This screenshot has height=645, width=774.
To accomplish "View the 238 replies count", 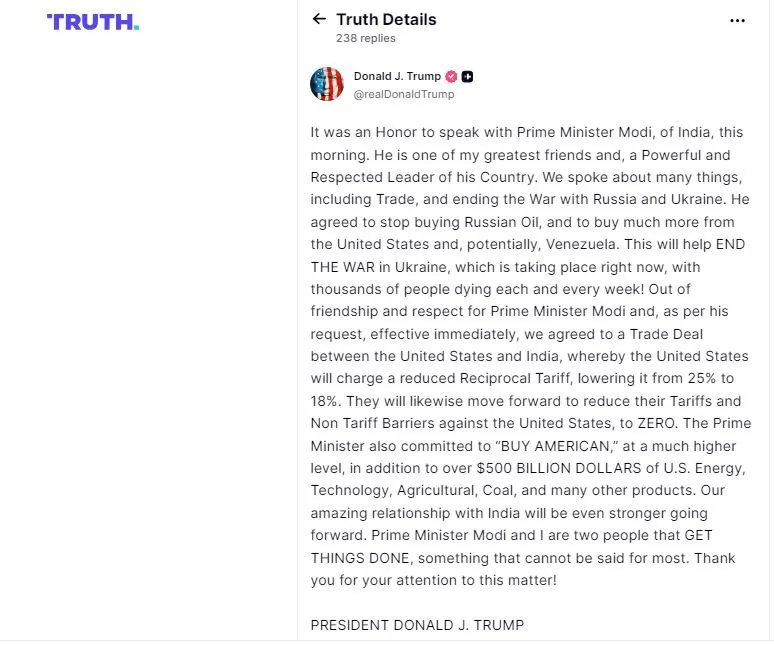I will coord(366,38).
